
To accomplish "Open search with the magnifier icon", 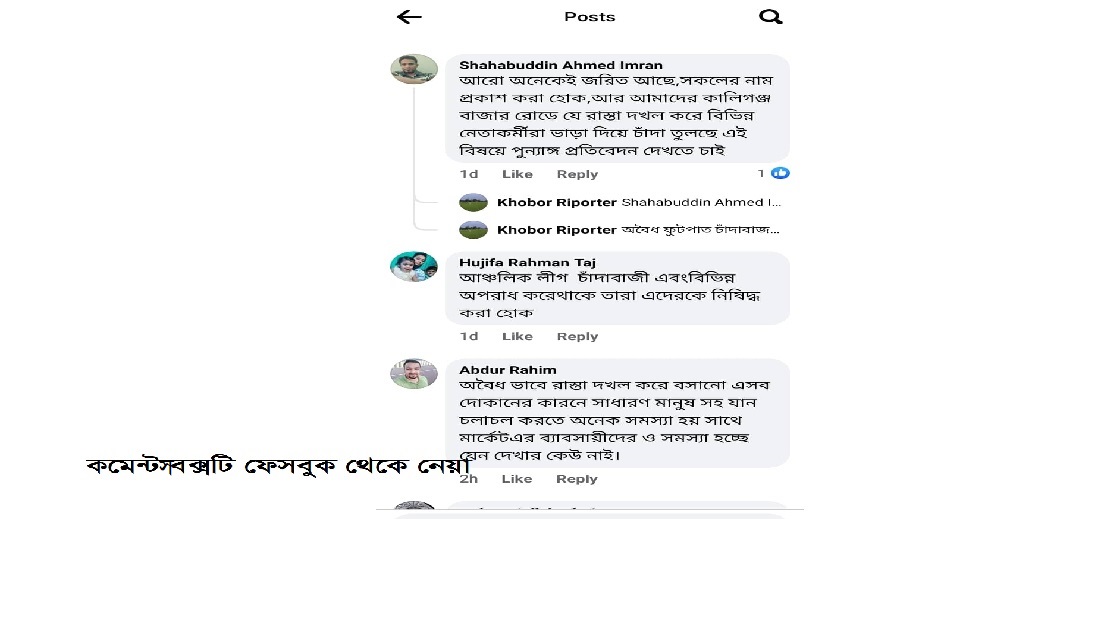I will coord(770,17).
